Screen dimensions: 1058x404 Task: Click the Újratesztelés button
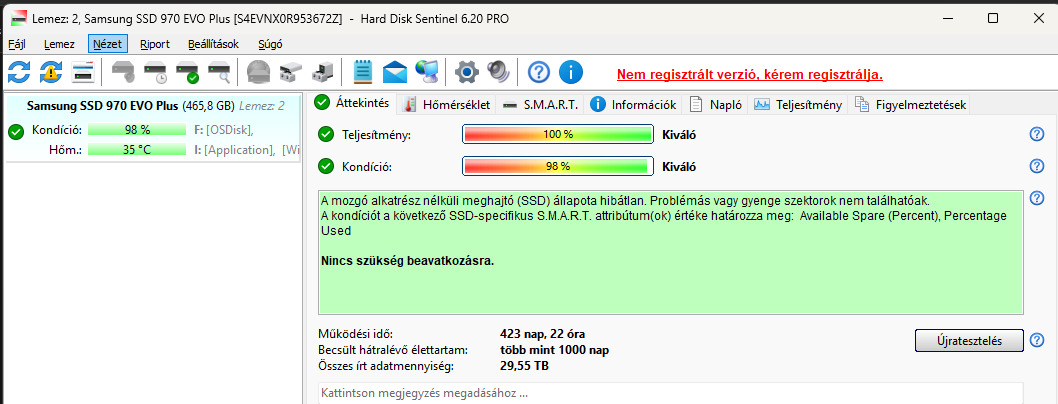(x=969, y=341)
